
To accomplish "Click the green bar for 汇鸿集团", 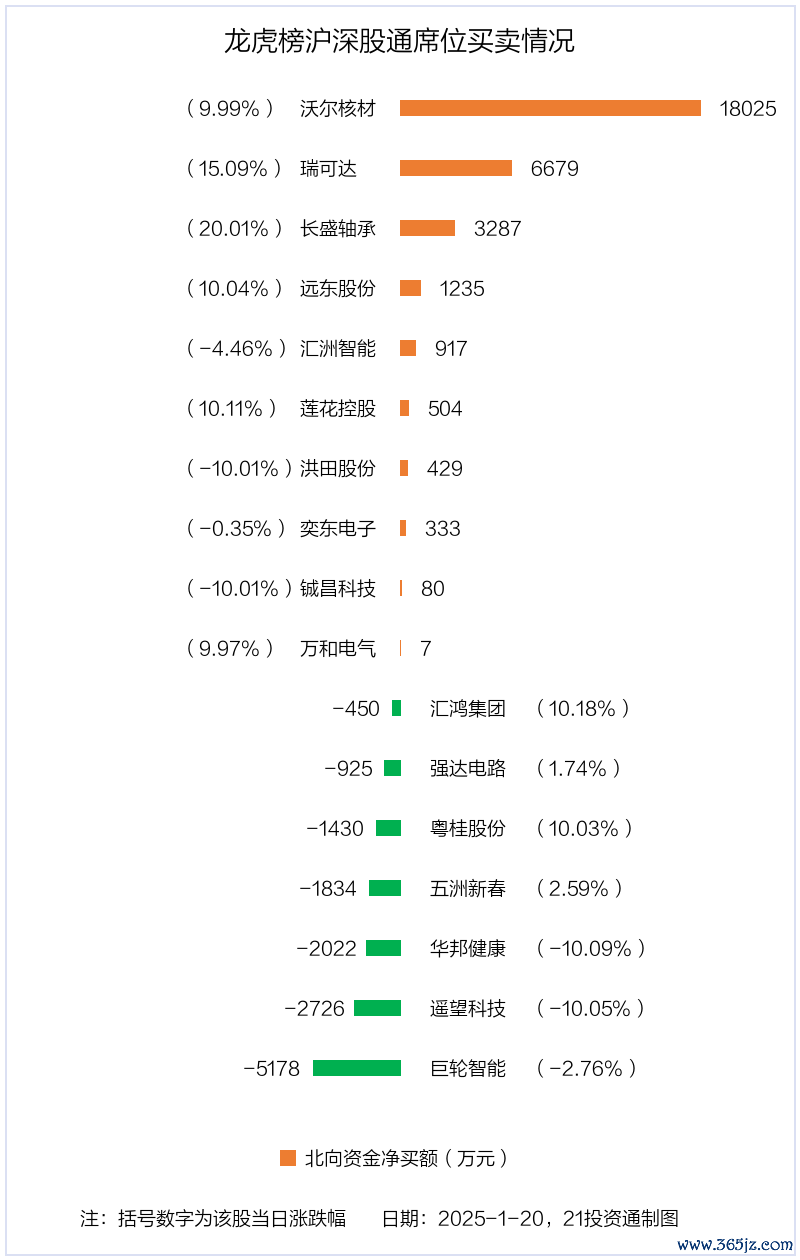I will [396, 708].
